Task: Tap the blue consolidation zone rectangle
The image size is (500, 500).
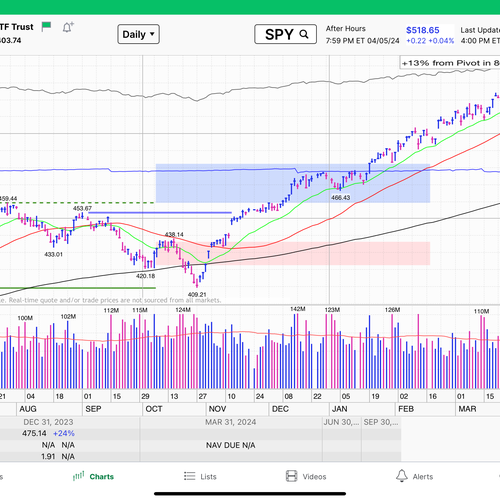Action: click(x=293, y=183)
